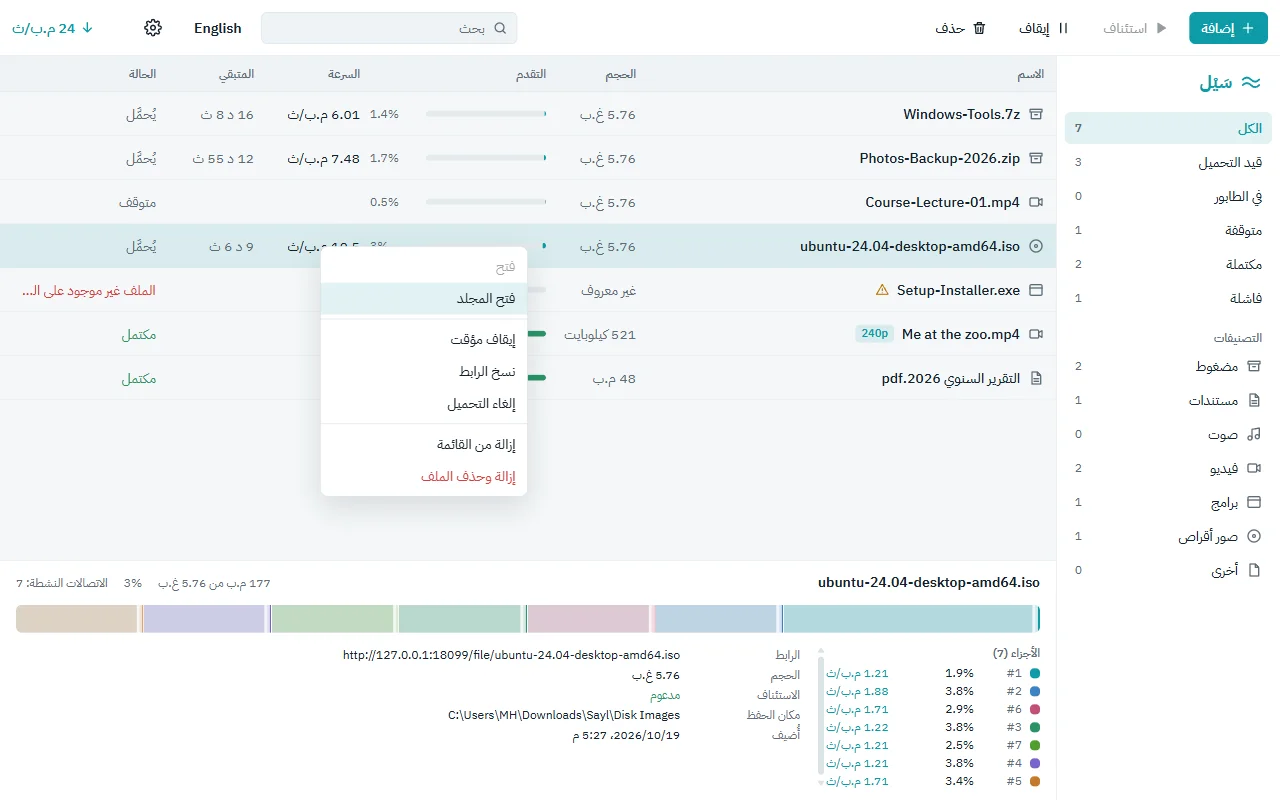Click the C:\Users\MH\Downloads save path

[x=564, y=715]
